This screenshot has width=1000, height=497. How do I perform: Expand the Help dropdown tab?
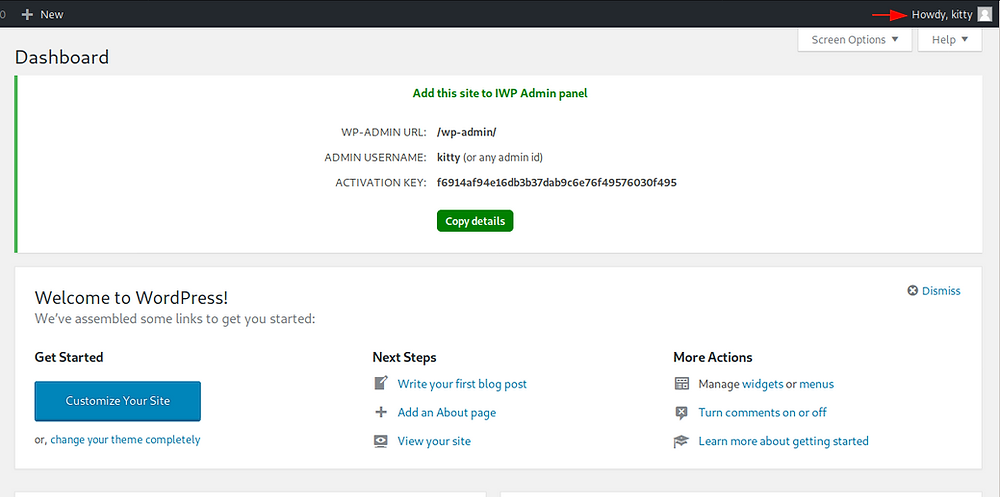pos(950,40)
